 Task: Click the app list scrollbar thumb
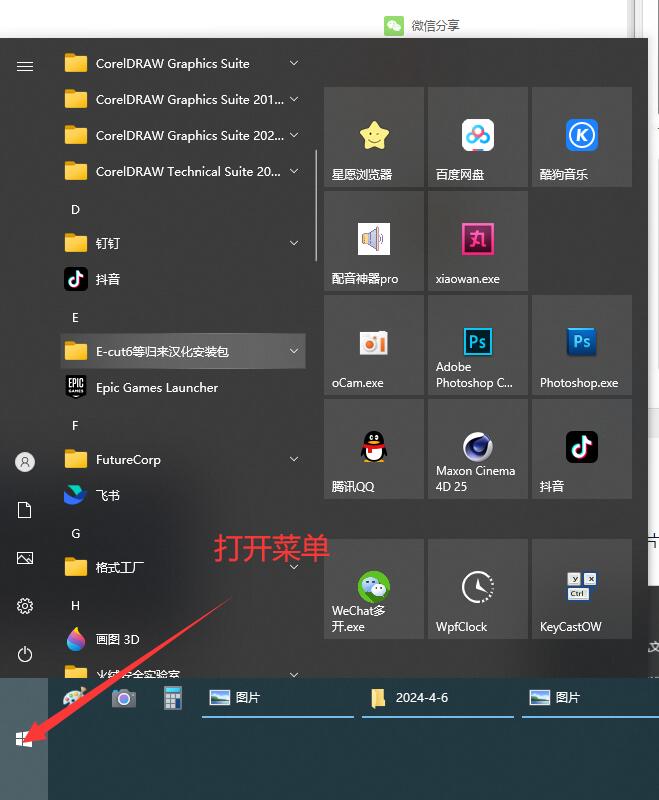[x=316, y=206]
